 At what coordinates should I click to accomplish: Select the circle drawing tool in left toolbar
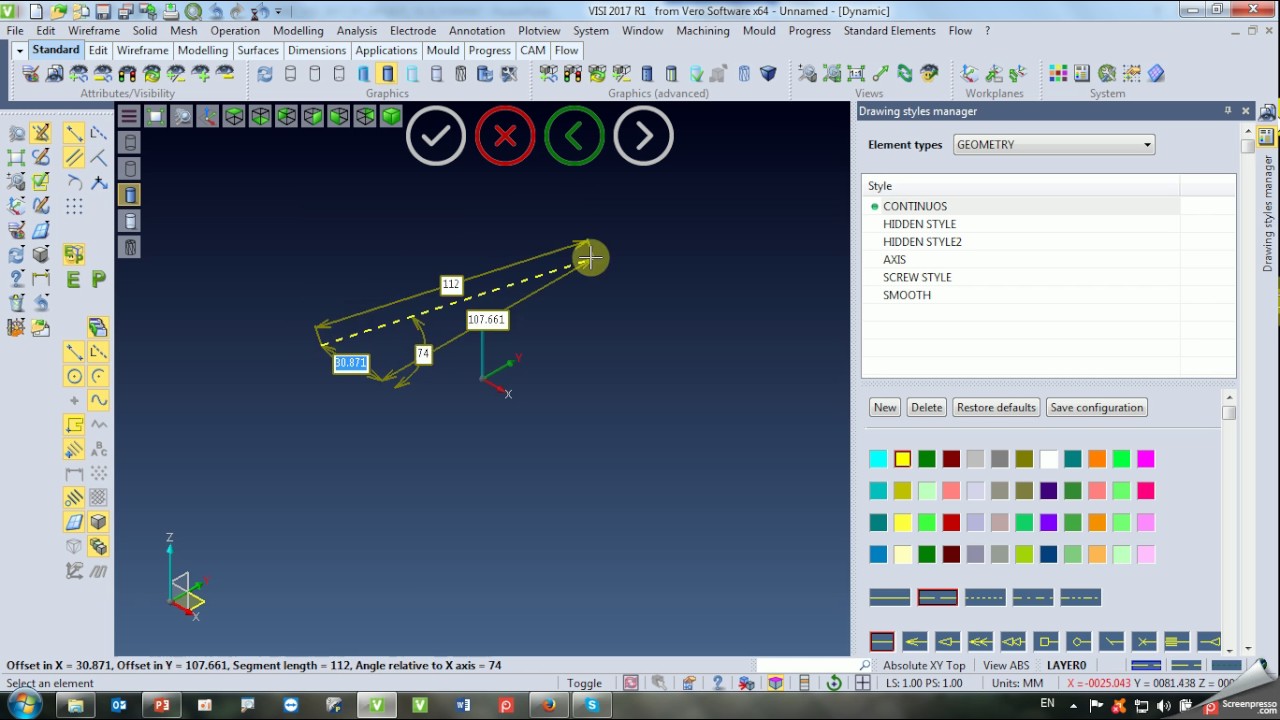[74, 376]
